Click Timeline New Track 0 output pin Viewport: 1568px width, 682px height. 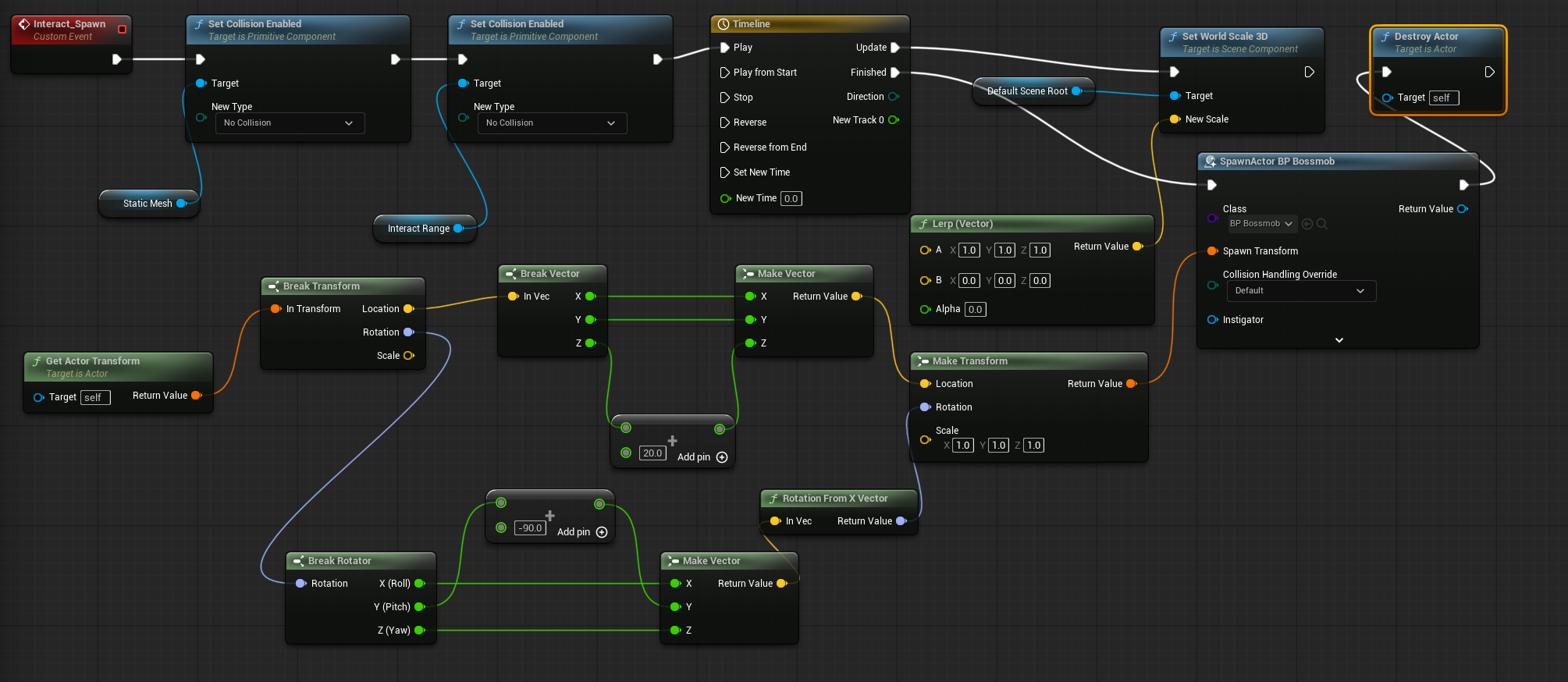point(894,120)
